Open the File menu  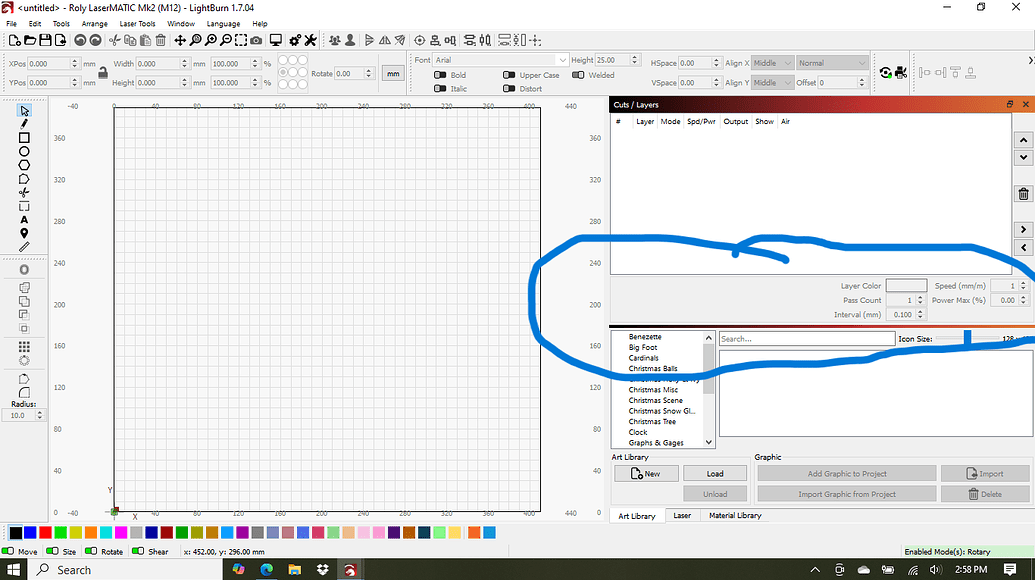click(x=12, y=24)
